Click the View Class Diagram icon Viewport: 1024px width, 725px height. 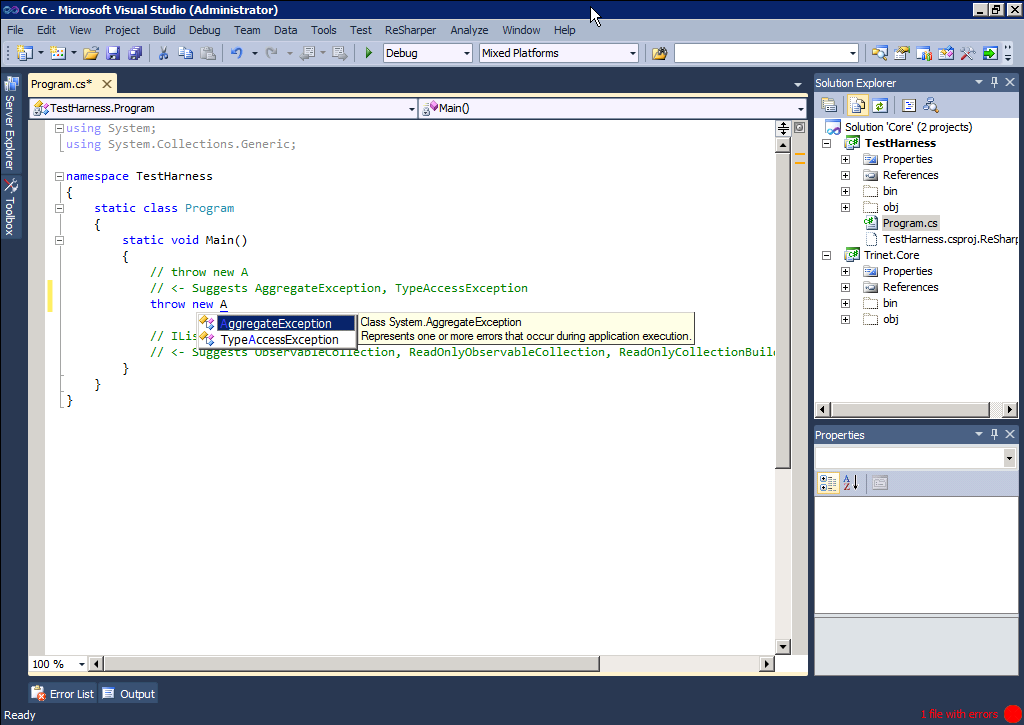click(x=931, y=105)
